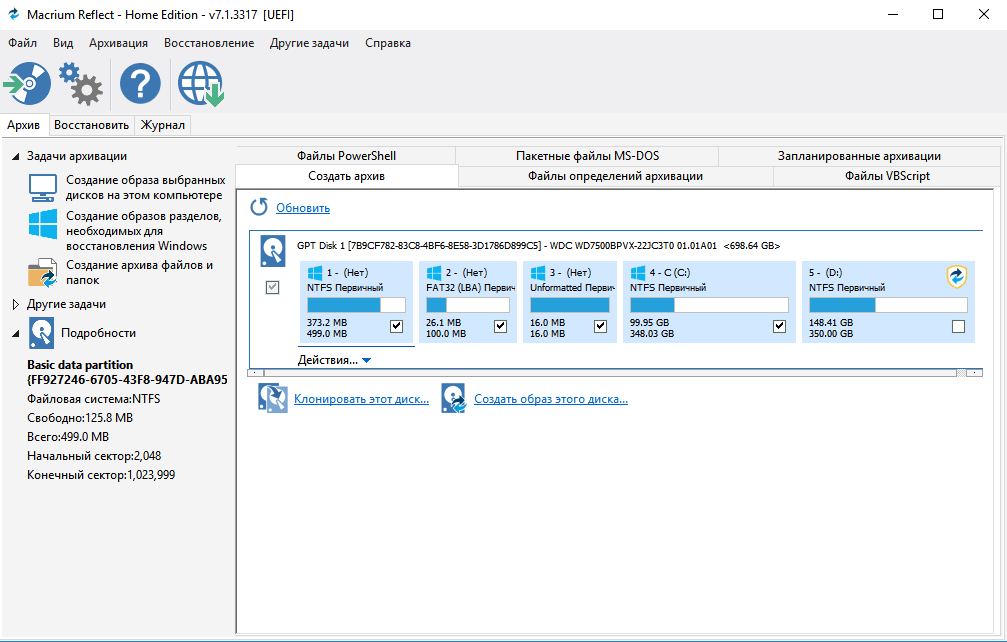Open the Пакетные файлы MS-DOS tab
This screenshot has height=642, width=1007.
587,156
